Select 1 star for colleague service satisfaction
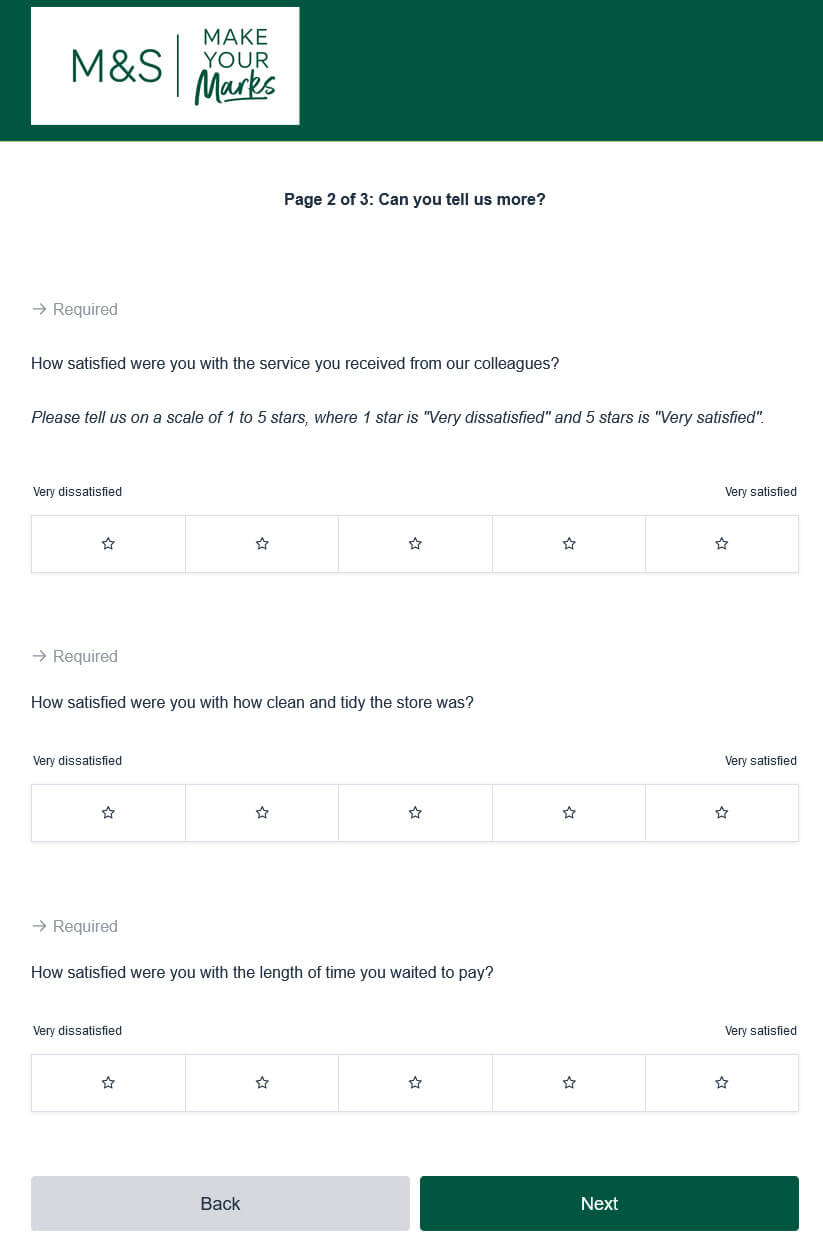 pyautogui.click(x=108, y=543)
